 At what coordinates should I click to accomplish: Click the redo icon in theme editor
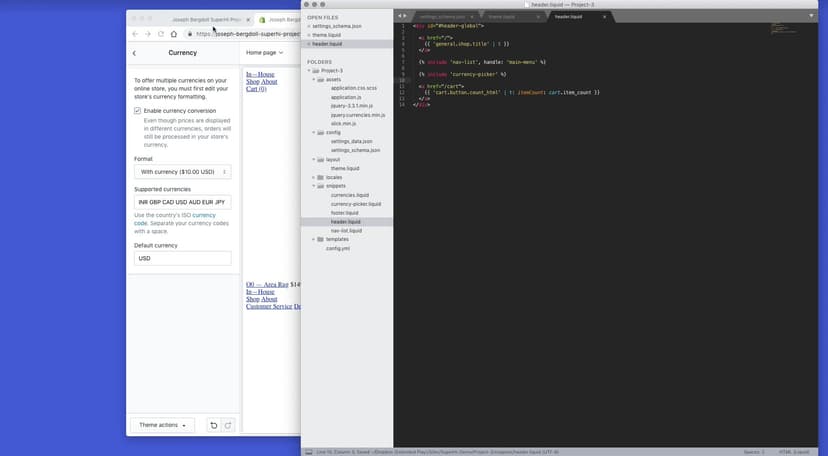click(227, 425)
